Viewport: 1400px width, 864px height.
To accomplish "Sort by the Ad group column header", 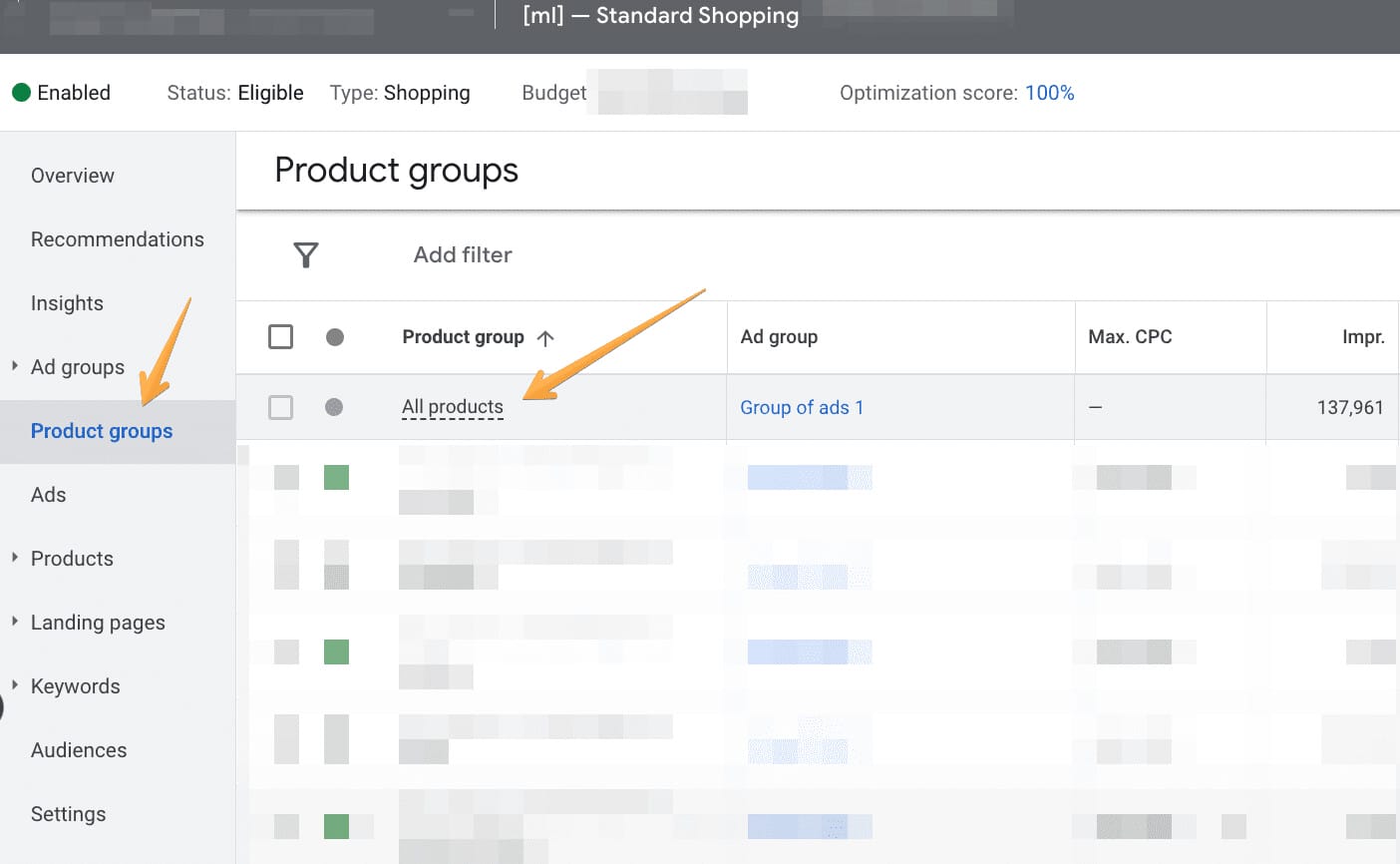I will pyautogui.click(x=779, y=337).
